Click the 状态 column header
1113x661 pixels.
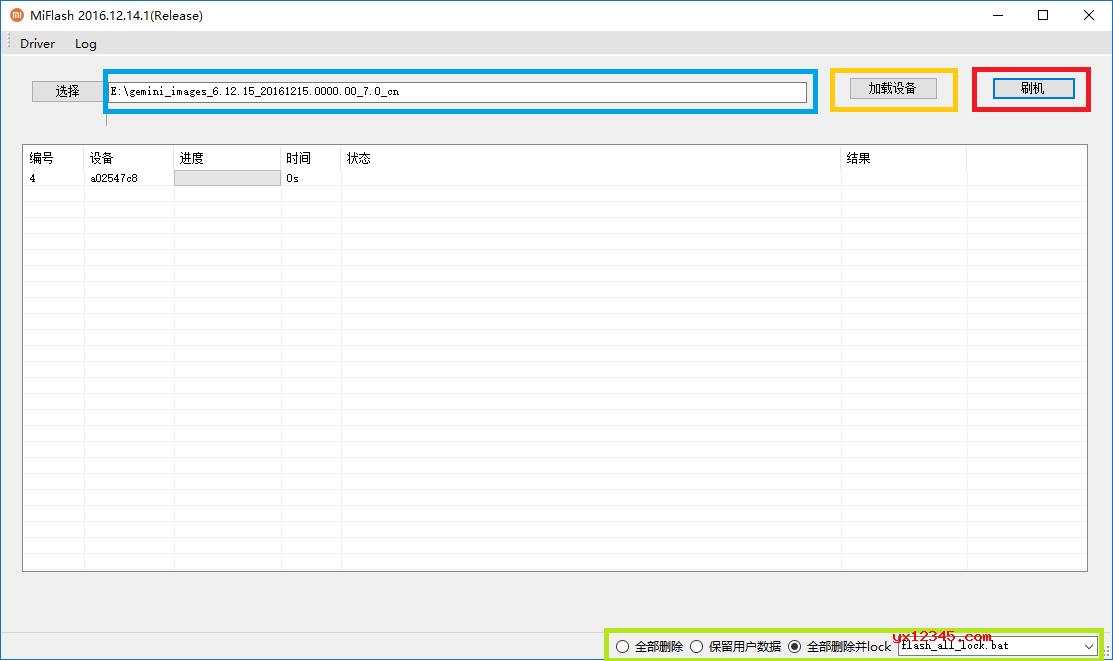pyautogui.click(x=591, y=158)
